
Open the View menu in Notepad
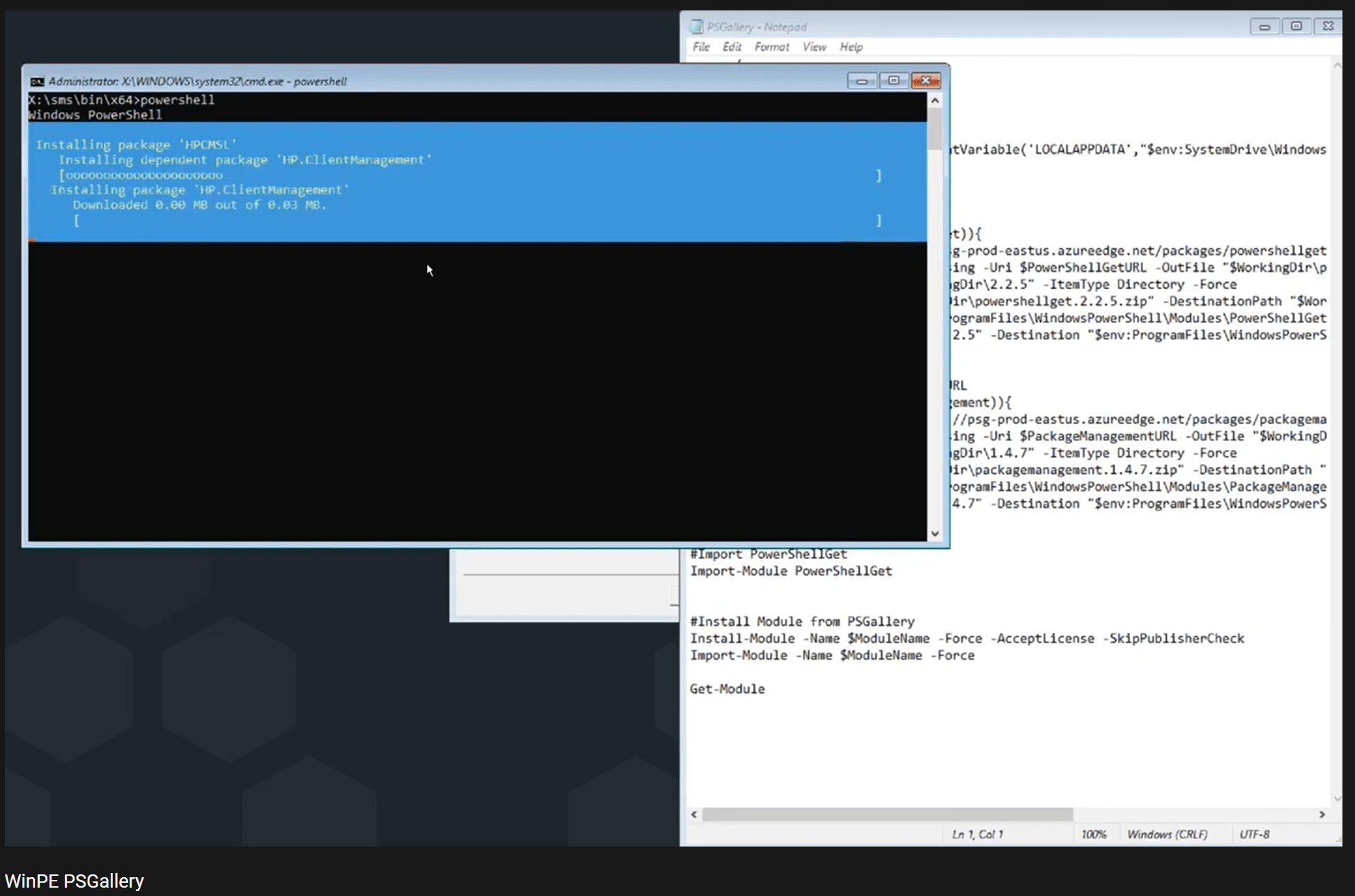[814, 47]
